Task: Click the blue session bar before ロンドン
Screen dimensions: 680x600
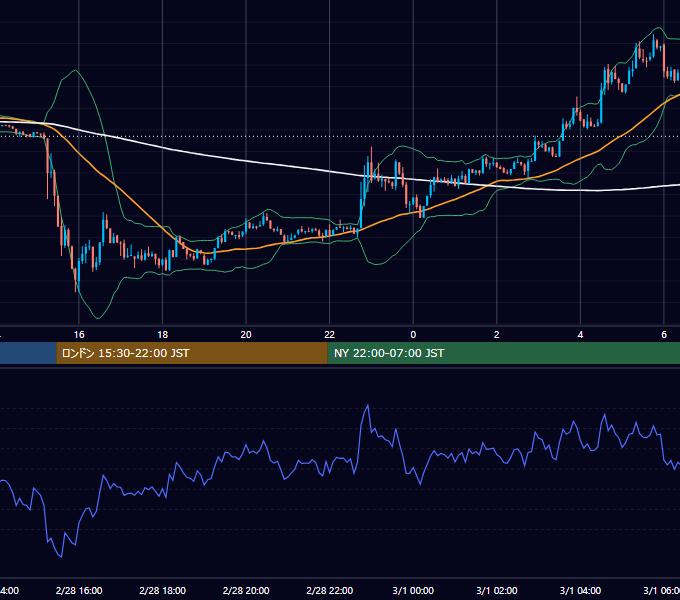Action: pyautogui.click(x=28, y=353)
